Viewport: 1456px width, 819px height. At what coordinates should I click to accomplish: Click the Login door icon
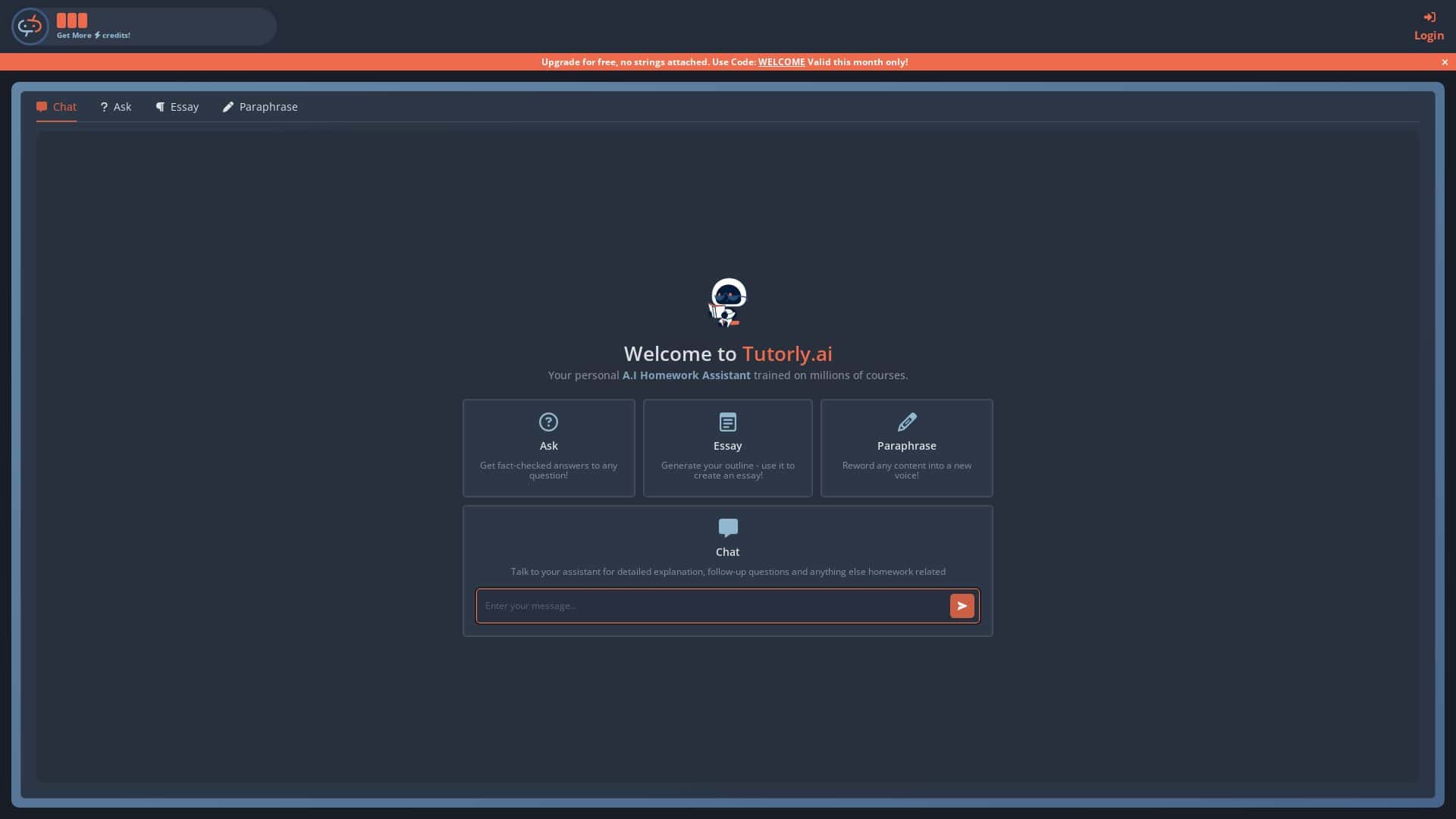1430,17
